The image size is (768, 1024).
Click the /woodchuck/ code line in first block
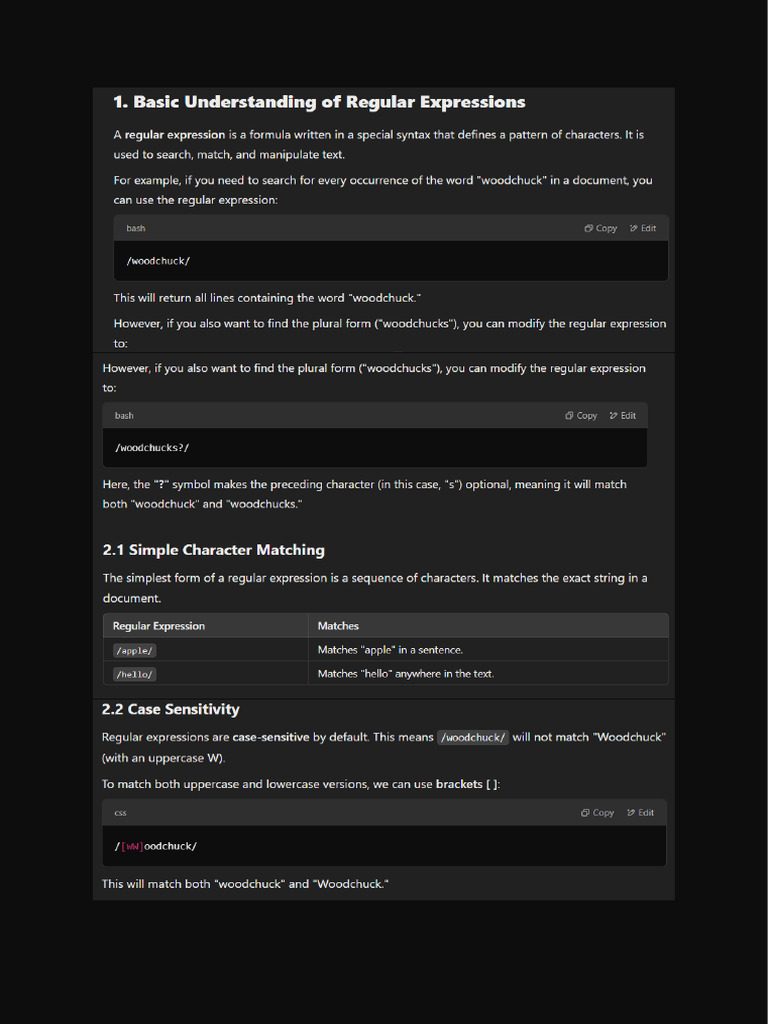coord(158,261)
